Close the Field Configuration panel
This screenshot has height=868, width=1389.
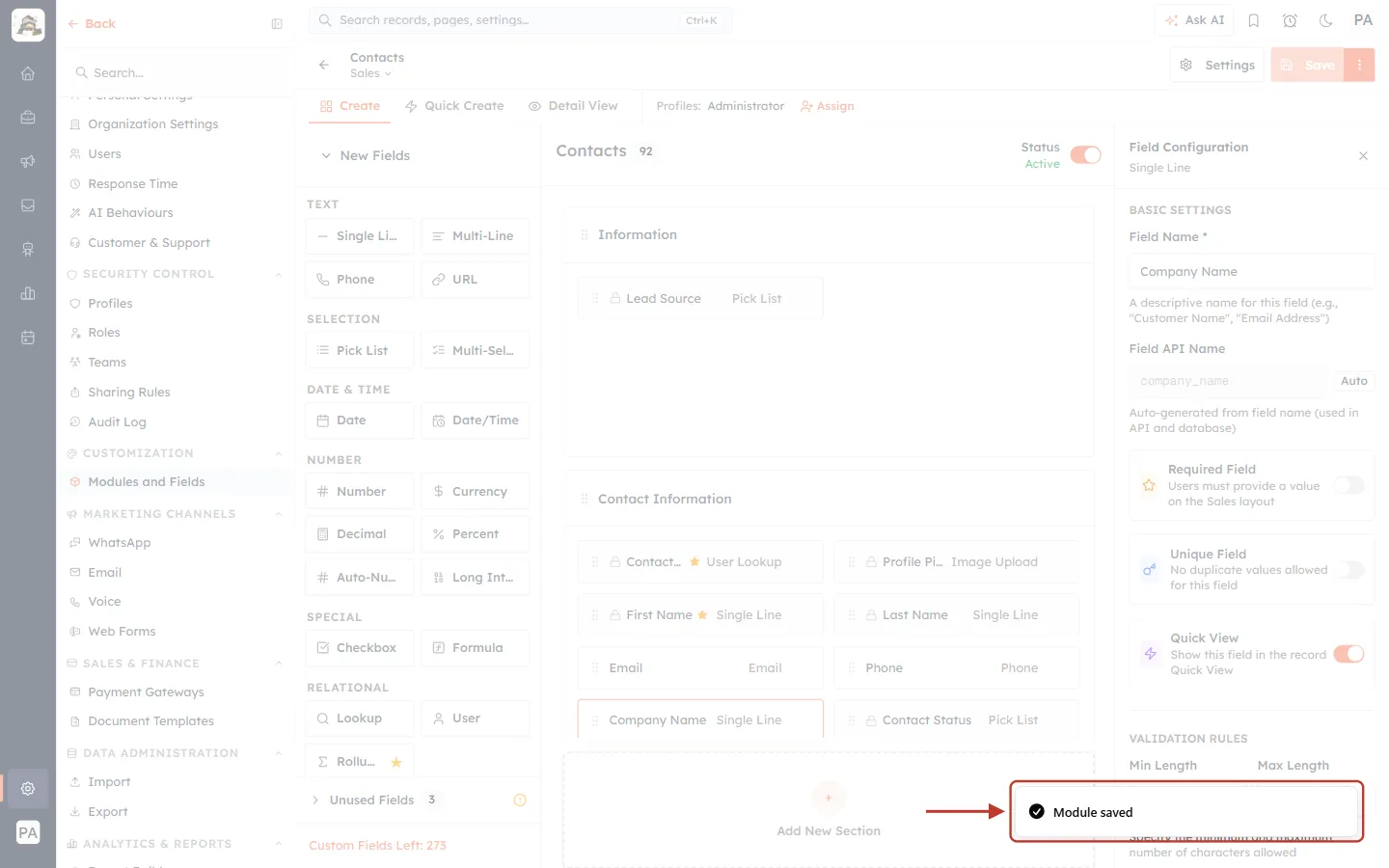(1363, 156)
